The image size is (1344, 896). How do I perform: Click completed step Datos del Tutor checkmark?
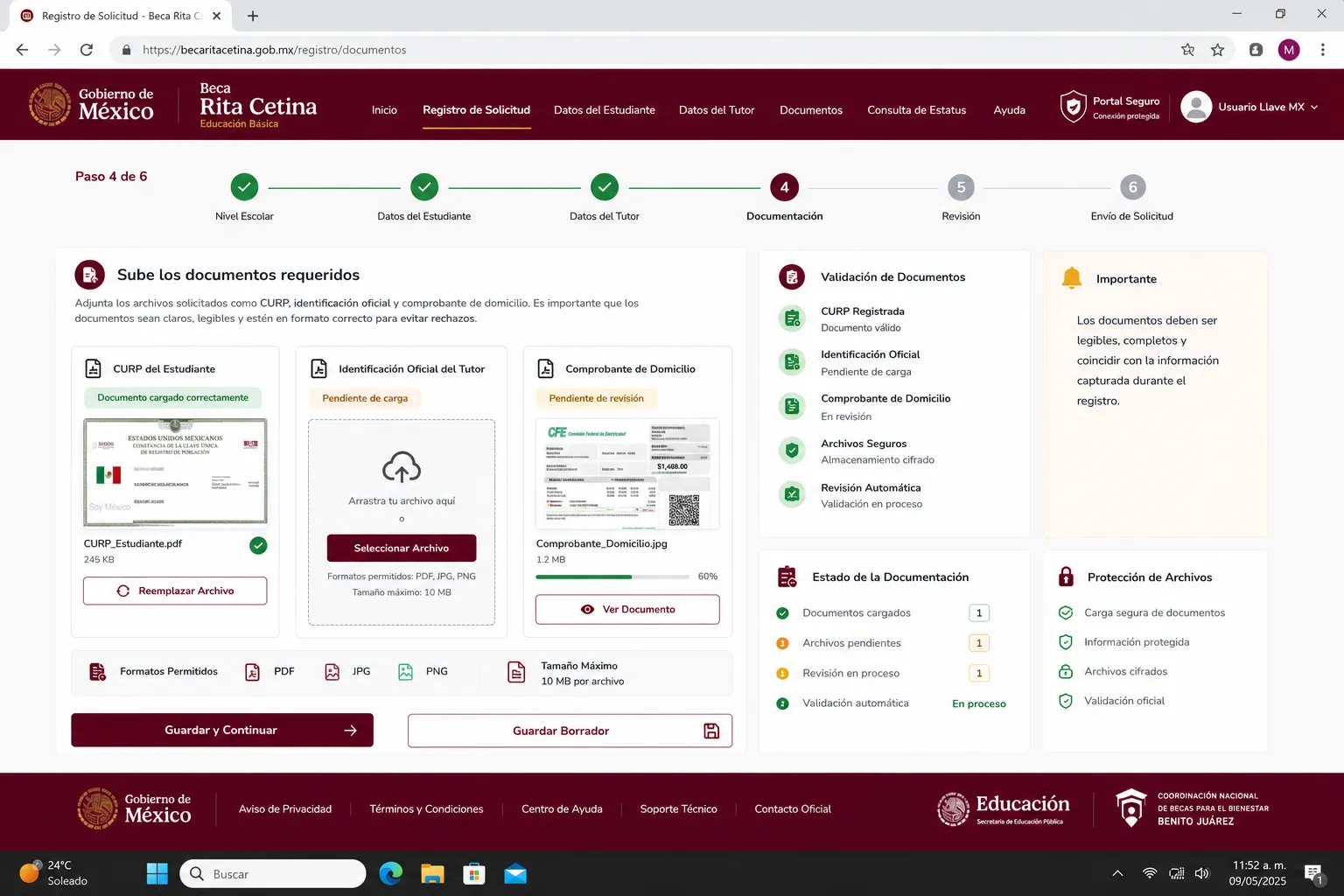(605, 187)
